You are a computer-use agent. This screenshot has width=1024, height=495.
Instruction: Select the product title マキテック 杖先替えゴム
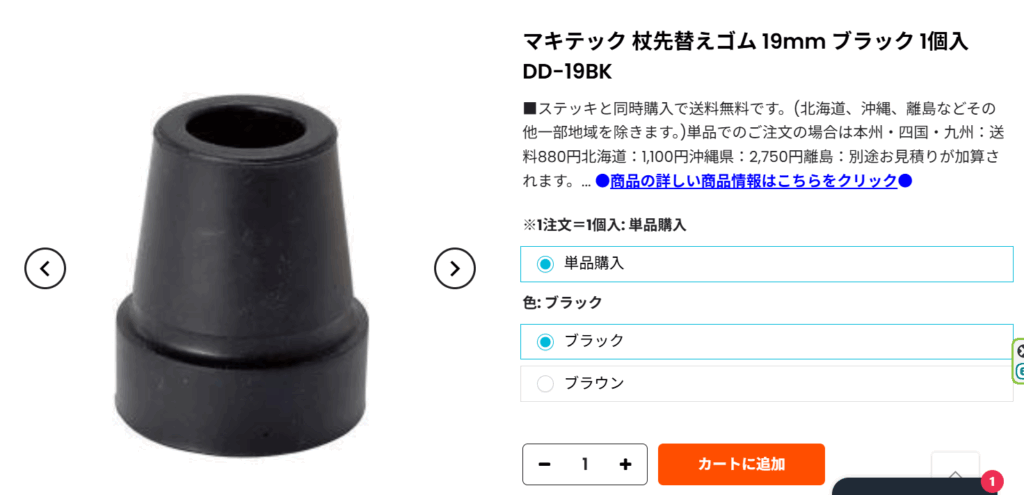745,57
